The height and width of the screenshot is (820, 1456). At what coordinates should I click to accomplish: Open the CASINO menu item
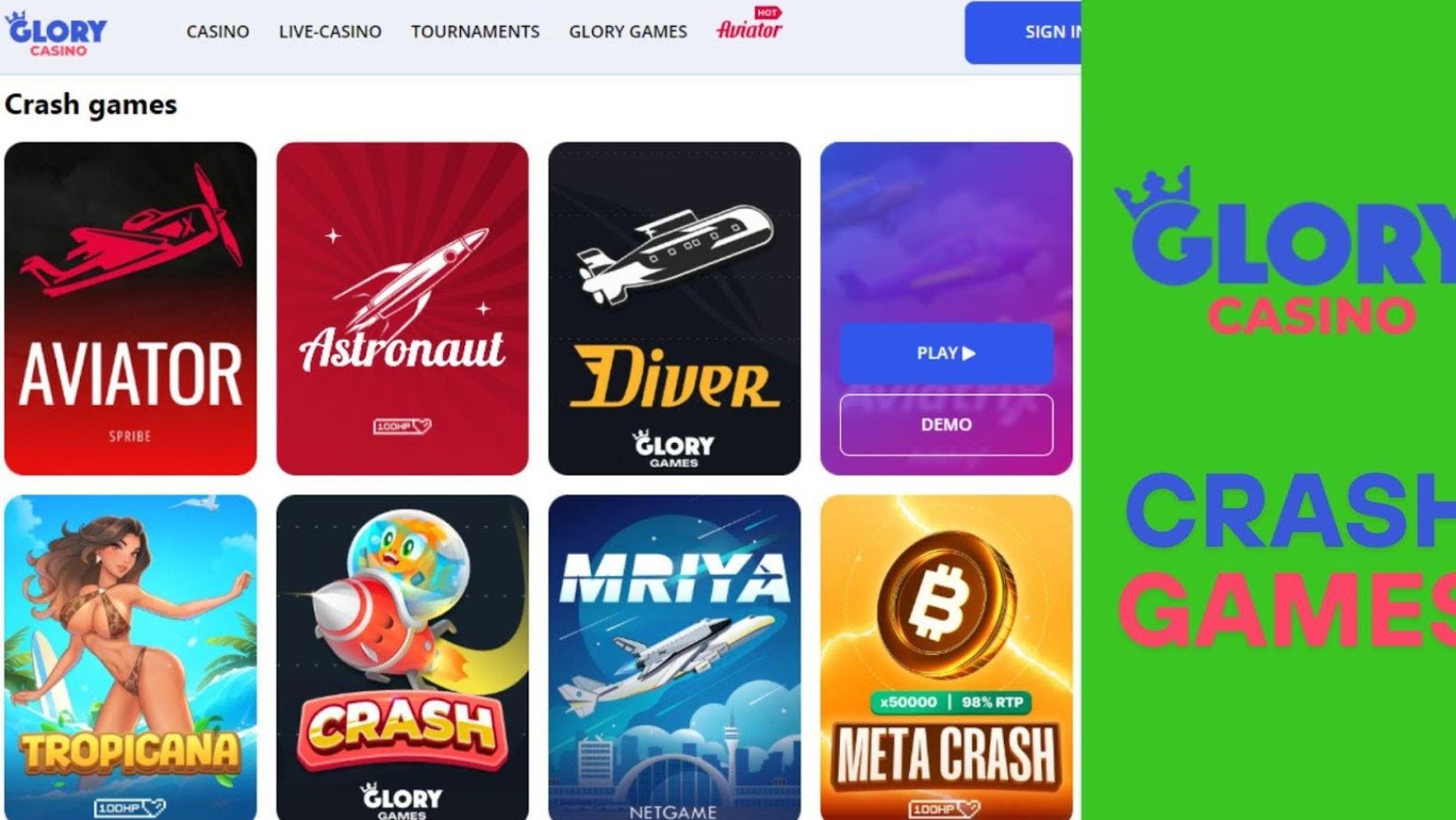tap(218, 32)
